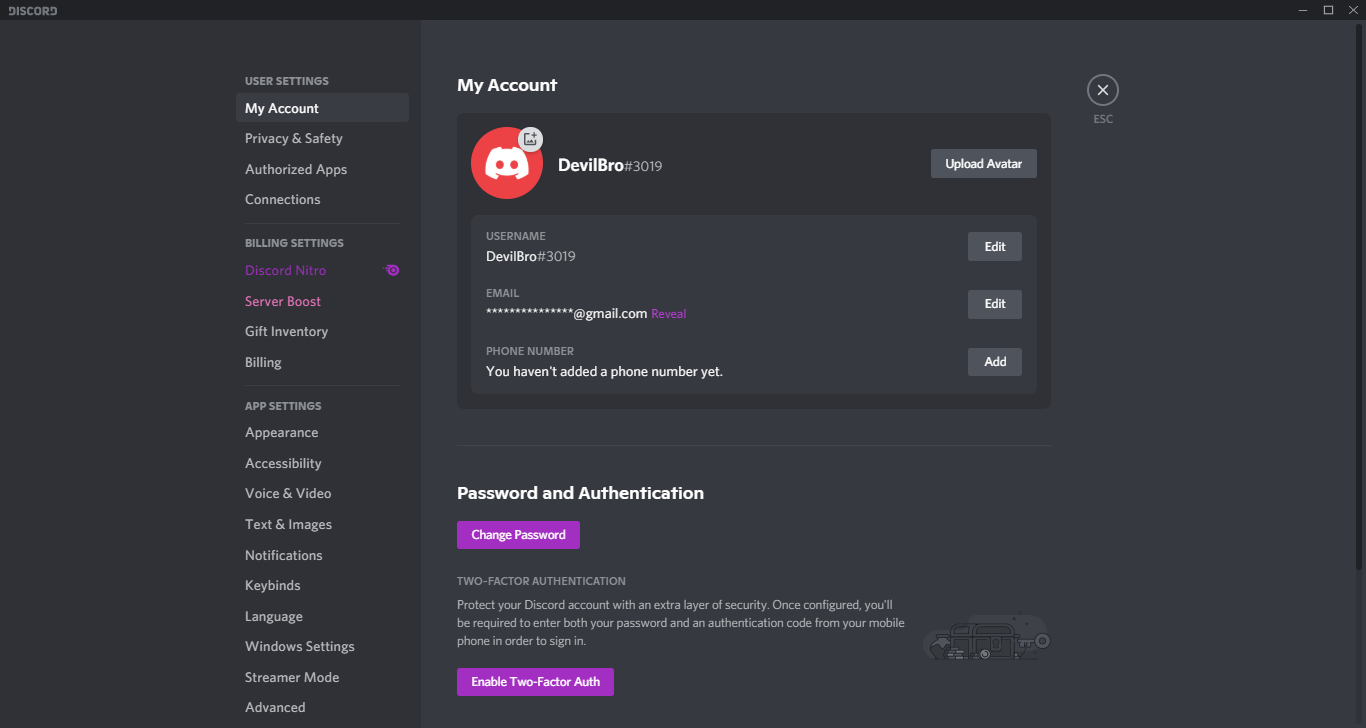The image size is (1366, 728).
Task: Minimize the Discord window
Action: [x=1302, y=10]
